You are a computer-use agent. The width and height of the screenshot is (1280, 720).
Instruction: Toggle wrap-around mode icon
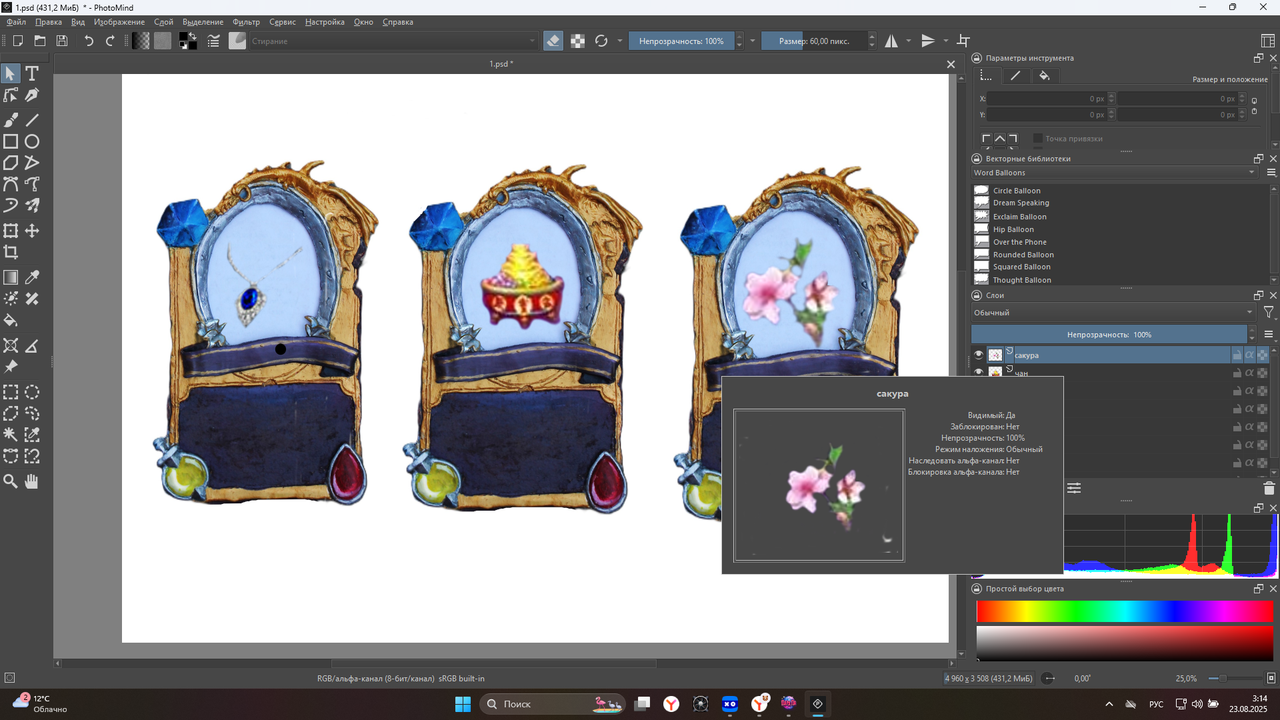point(964,41)
